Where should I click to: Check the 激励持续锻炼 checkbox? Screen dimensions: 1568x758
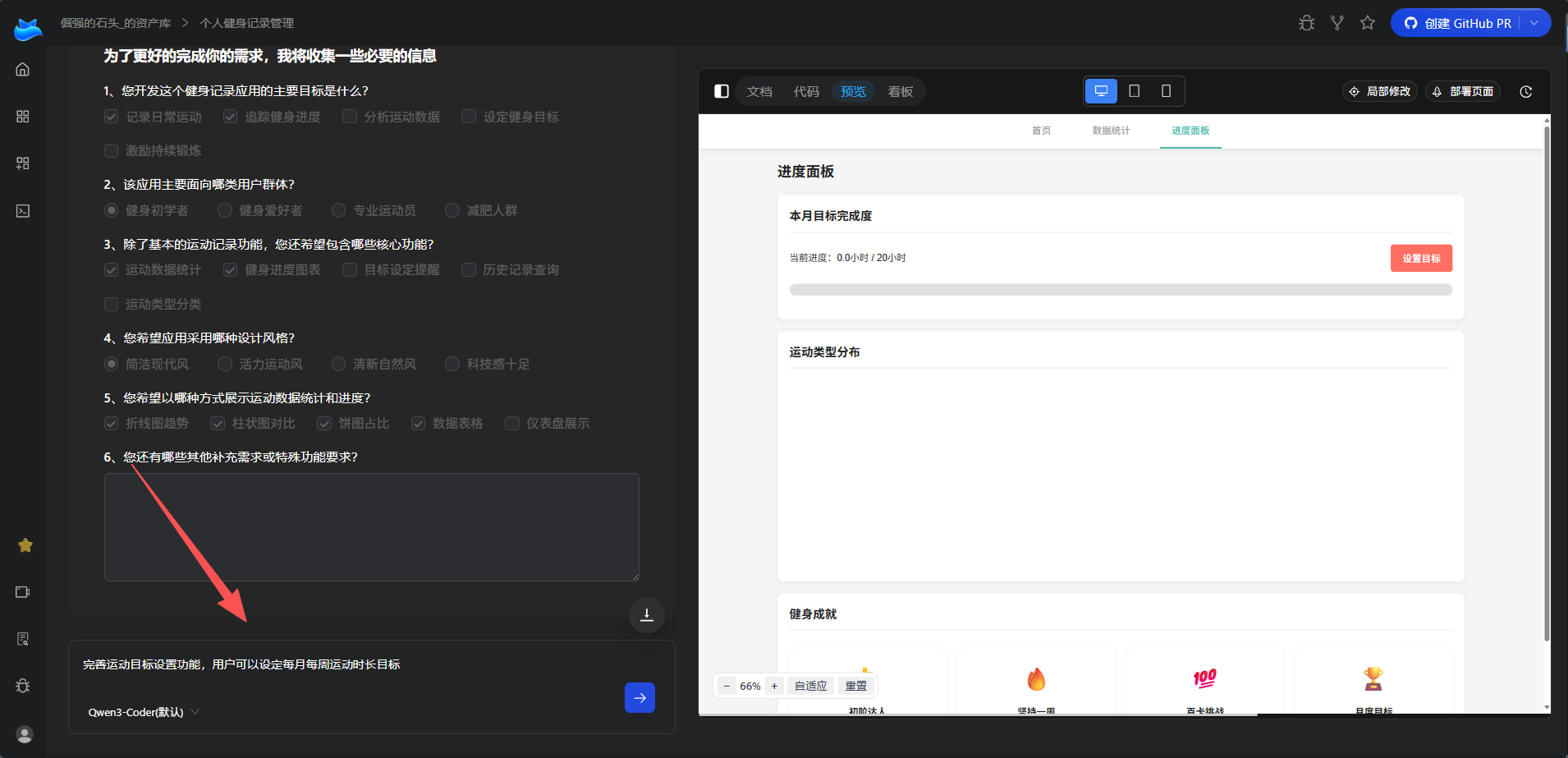pos(112,150)
